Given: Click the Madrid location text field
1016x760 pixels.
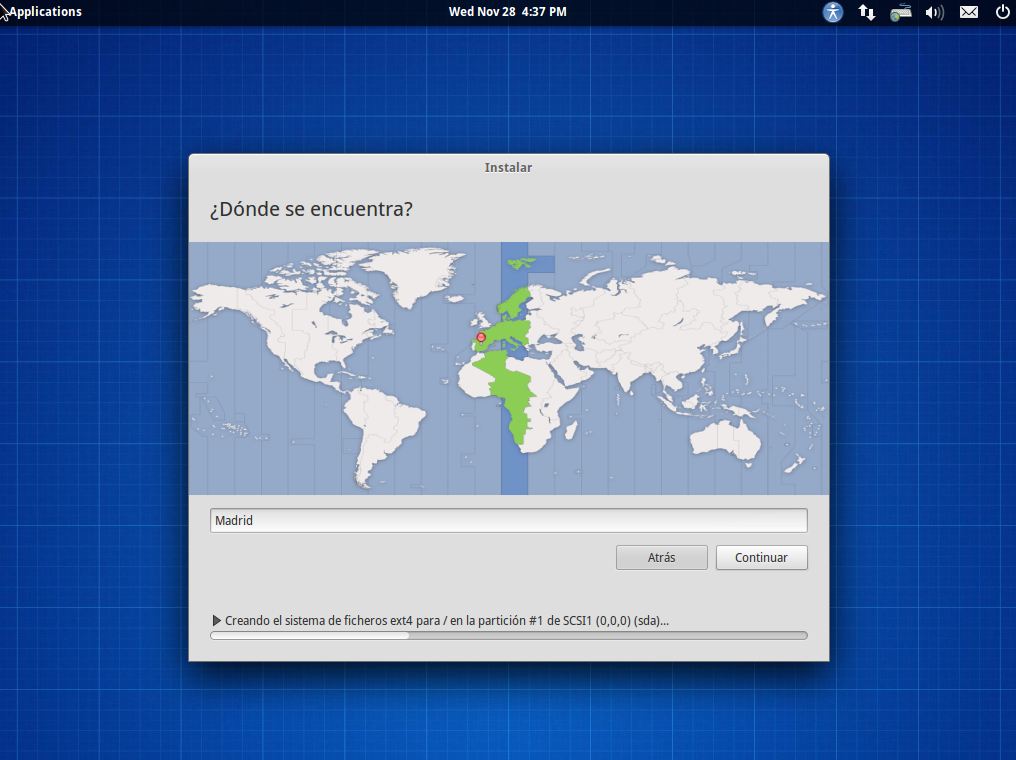Looking at the screenshot, I should tap(508, 521).
